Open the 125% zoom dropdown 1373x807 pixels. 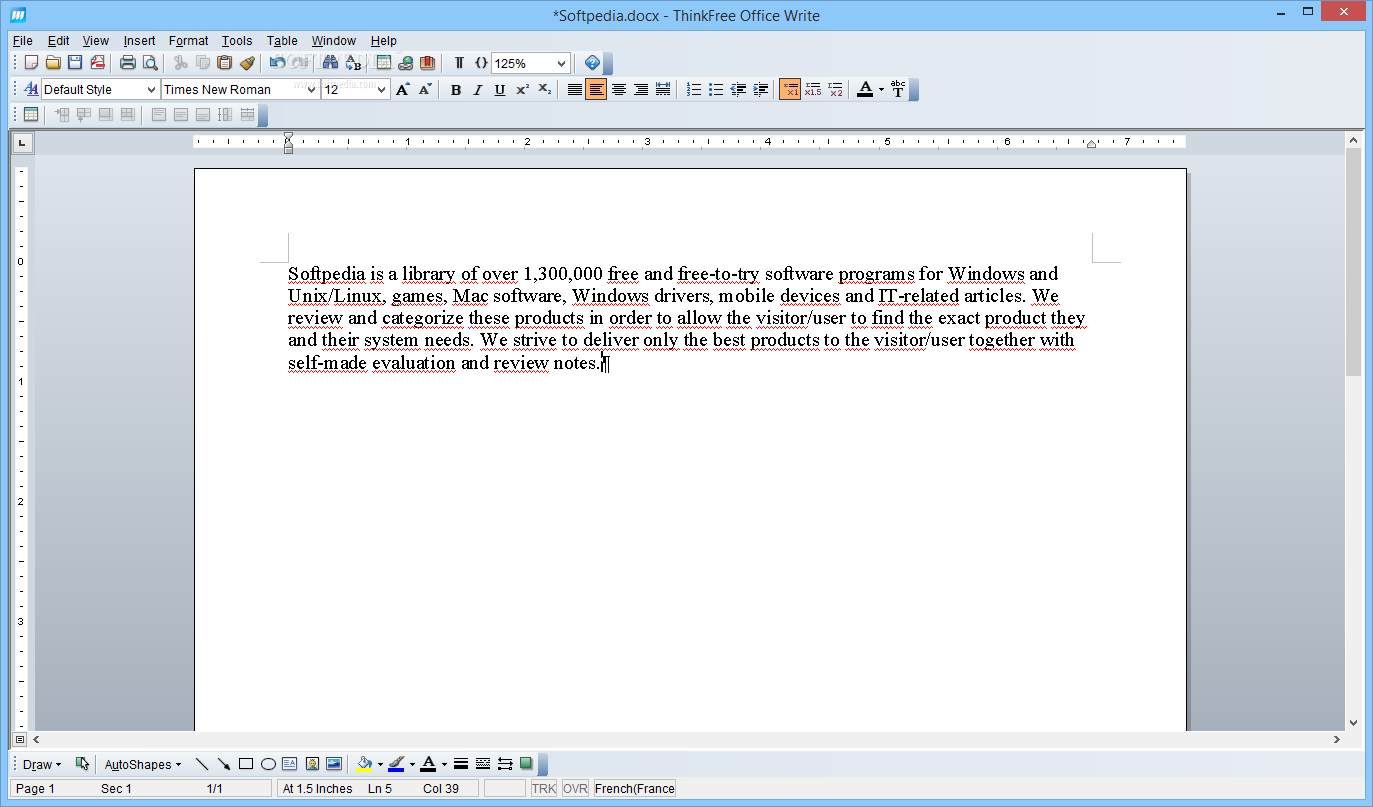(561, 63)
